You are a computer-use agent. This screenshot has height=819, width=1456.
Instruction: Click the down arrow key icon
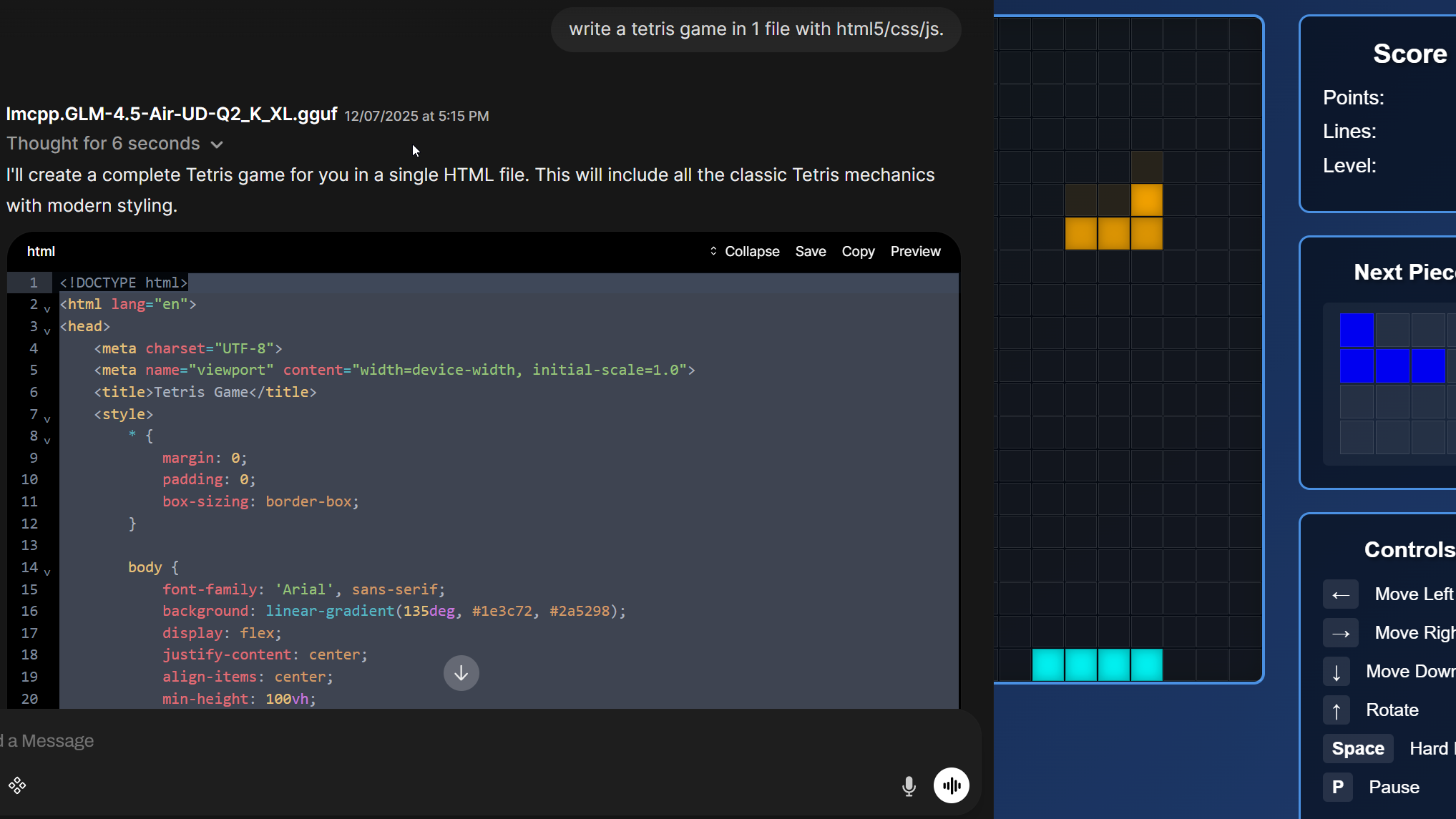point(1336,672)
